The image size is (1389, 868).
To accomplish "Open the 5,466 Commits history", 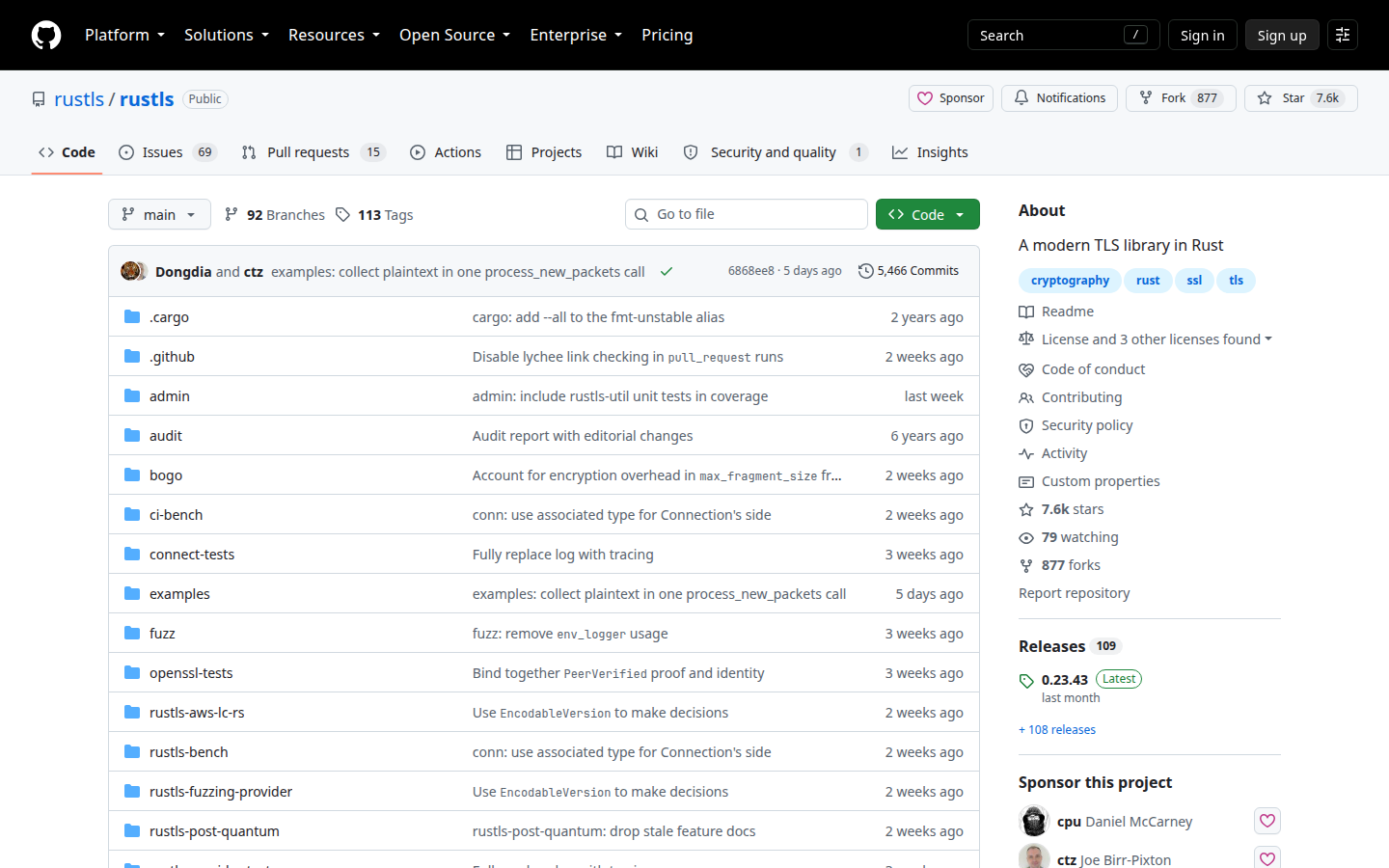I will pyautogui.click(x=909, y=271).
